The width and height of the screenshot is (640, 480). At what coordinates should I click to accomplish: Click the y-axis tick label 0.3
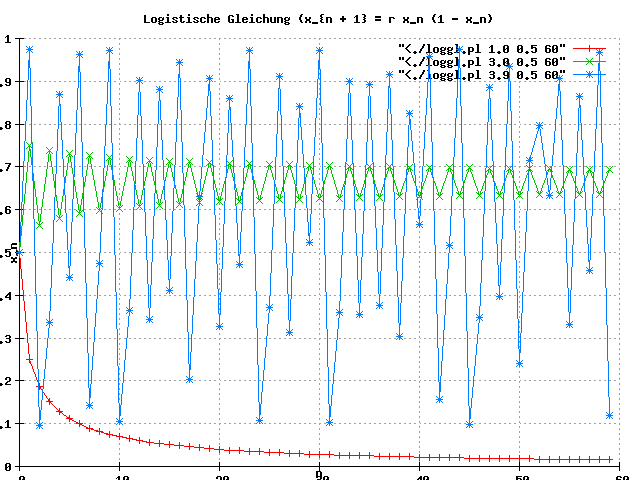click(8, 338)
